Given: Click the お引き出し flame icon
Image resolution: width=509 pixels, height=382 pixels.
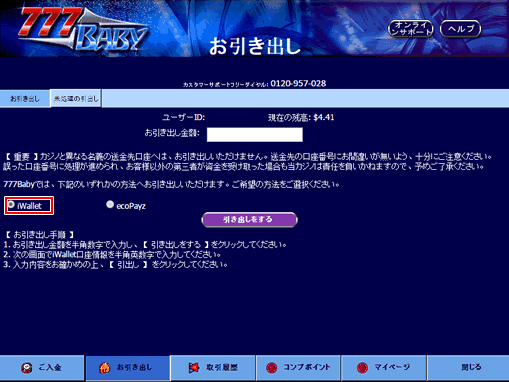Looking at the screenshot, I should 104,368.
